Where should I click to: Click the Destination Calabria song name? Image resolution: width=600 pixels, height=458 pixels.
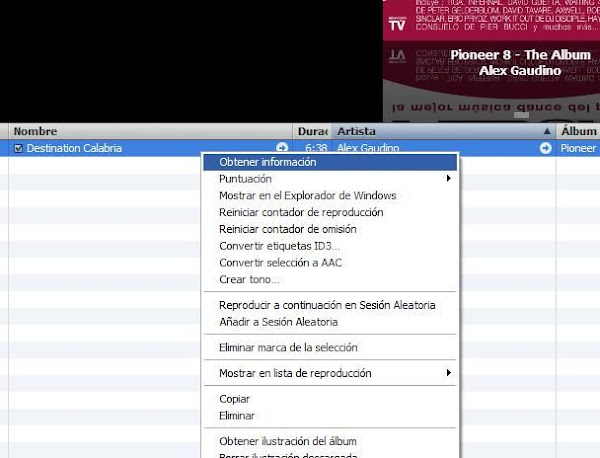74,148
